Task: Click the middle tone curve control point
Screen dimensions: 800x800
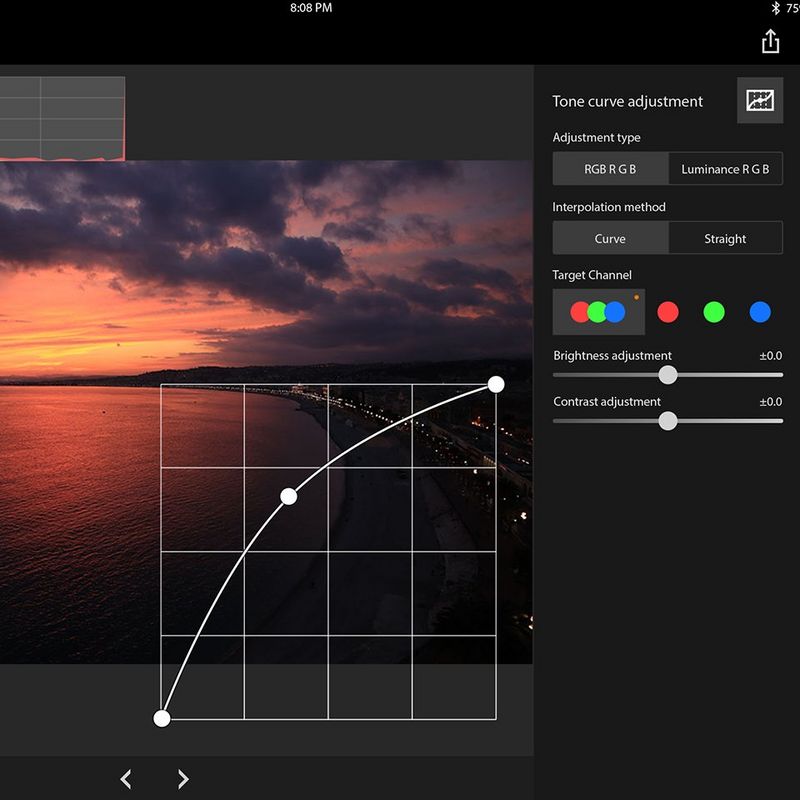Action: click(289, 496)
